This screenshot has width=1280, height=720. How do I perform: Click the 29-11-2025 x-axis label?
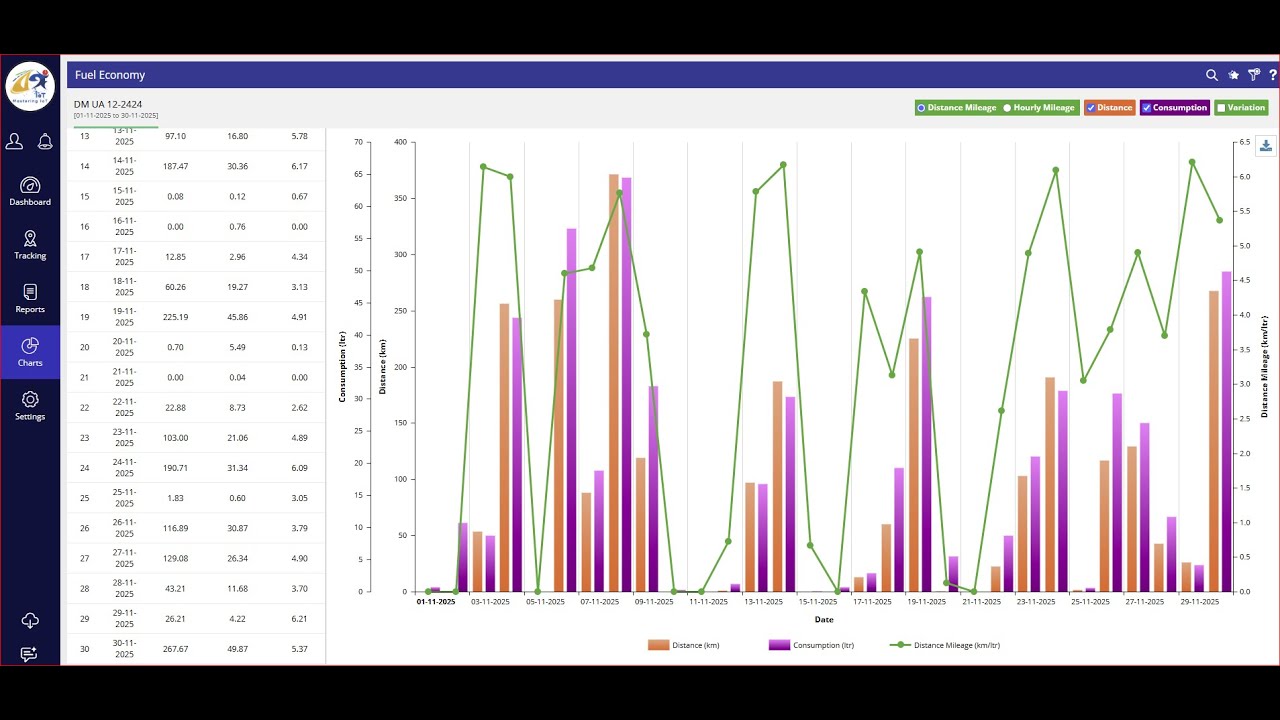[1199, 602]
